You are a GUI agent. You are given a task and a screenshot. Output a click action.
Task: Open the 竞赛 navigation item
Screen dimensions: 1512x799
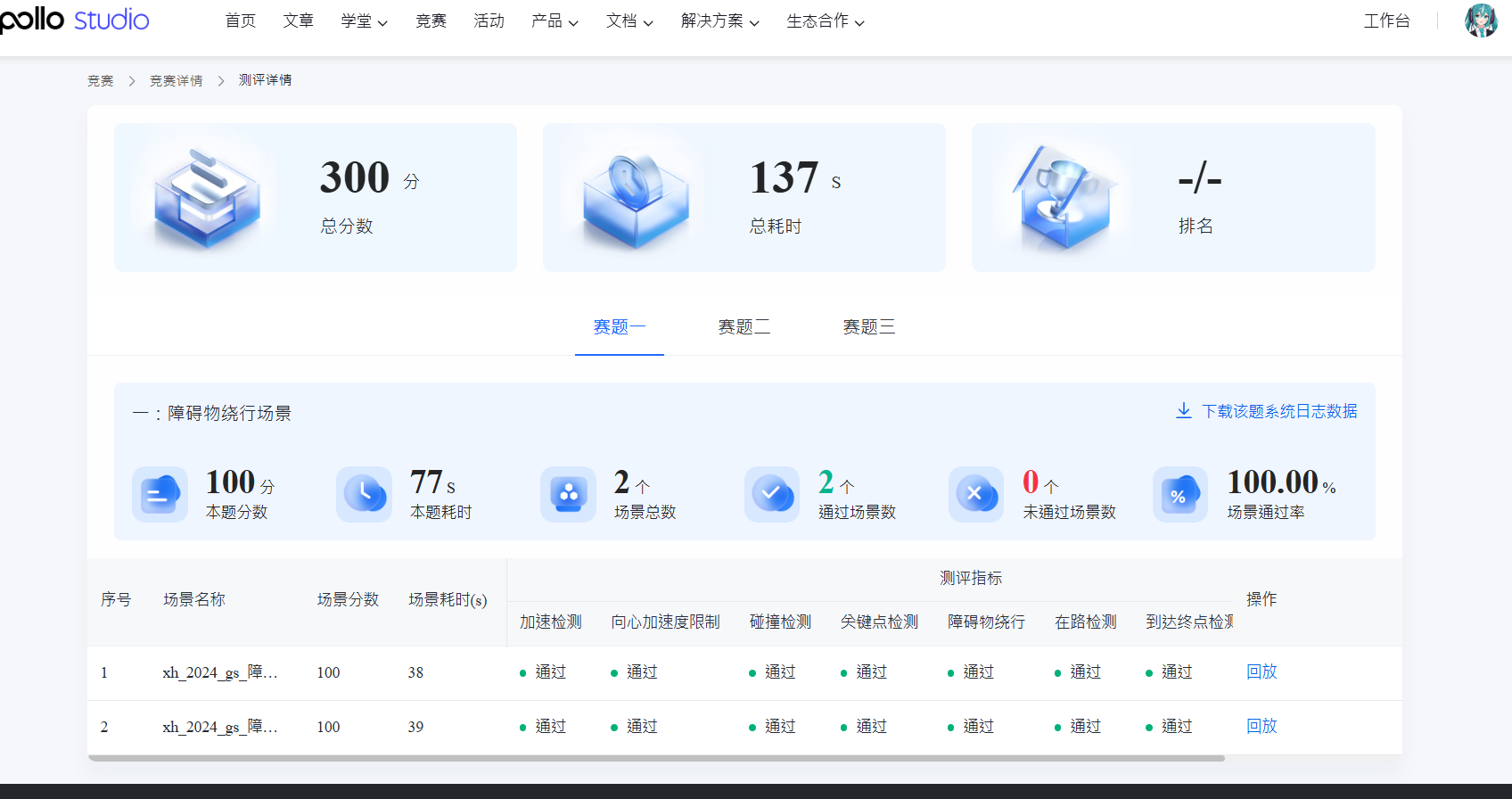pos(431,21)
